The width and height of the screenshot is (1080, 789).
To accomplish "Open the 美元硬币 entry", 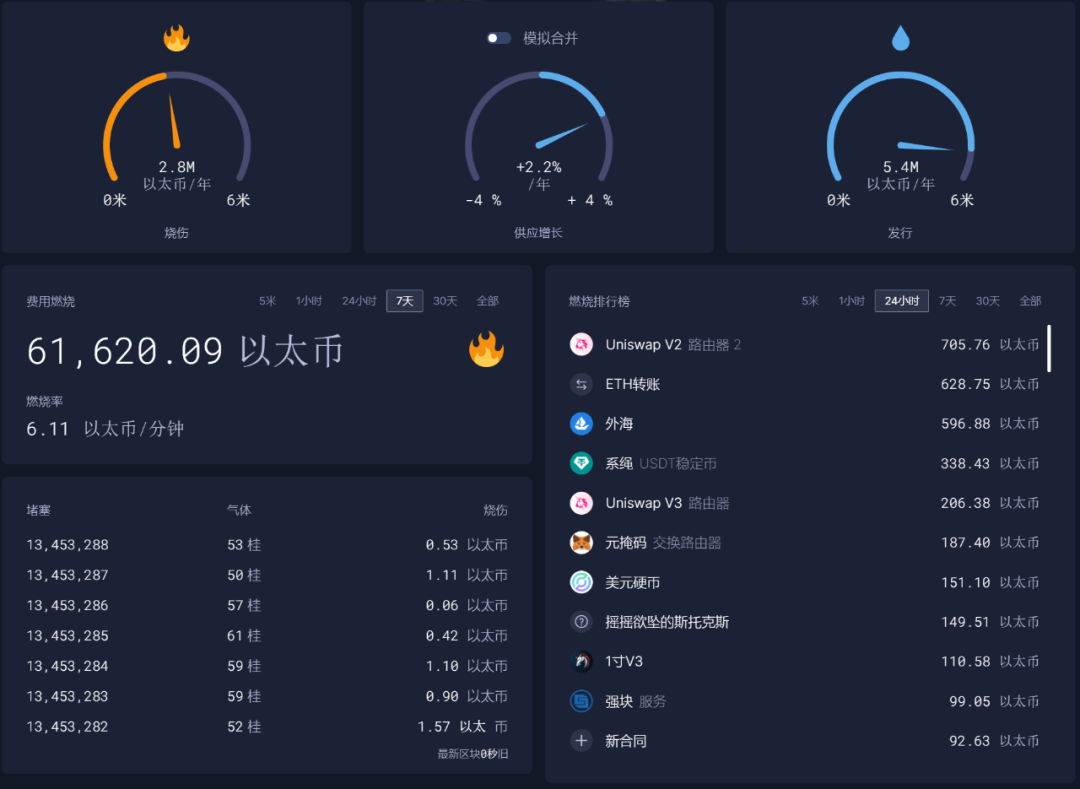I will [x=804, y=582].
